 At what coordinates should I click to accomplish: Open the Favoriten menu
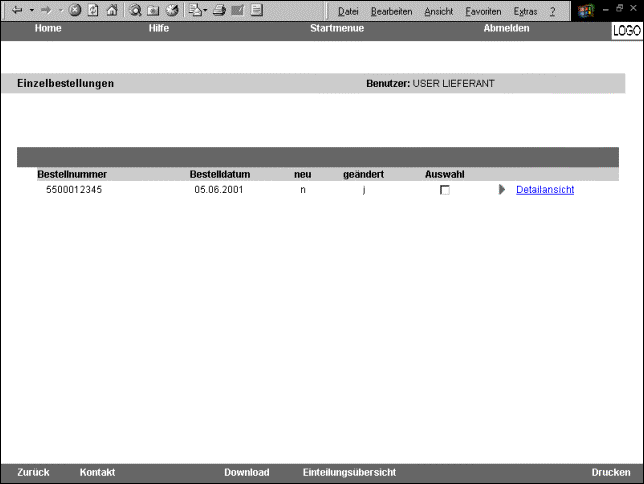point(483,12)
